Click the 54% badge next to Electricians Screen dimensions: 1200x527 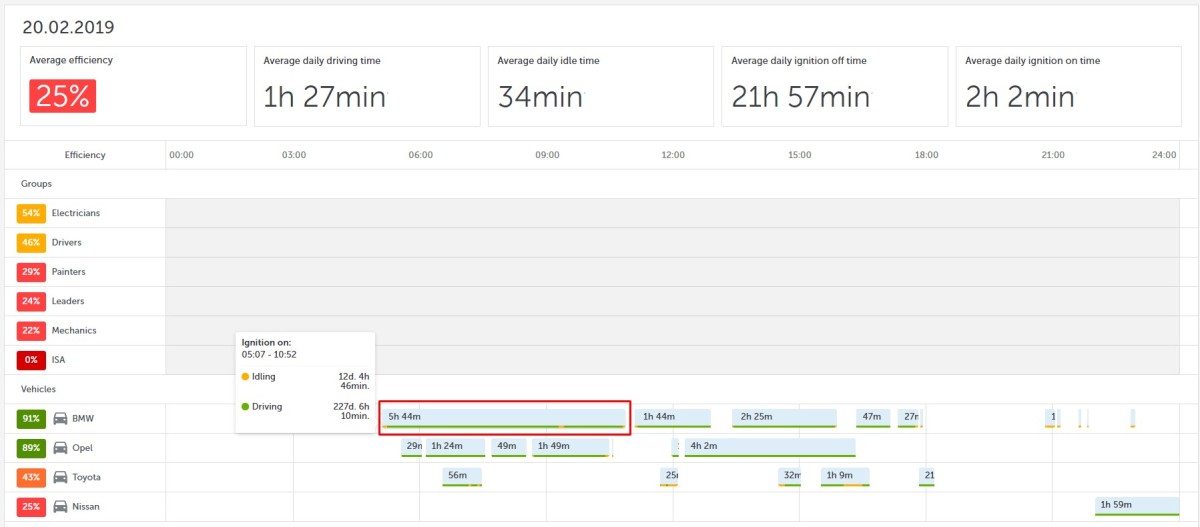click(30, 213)
